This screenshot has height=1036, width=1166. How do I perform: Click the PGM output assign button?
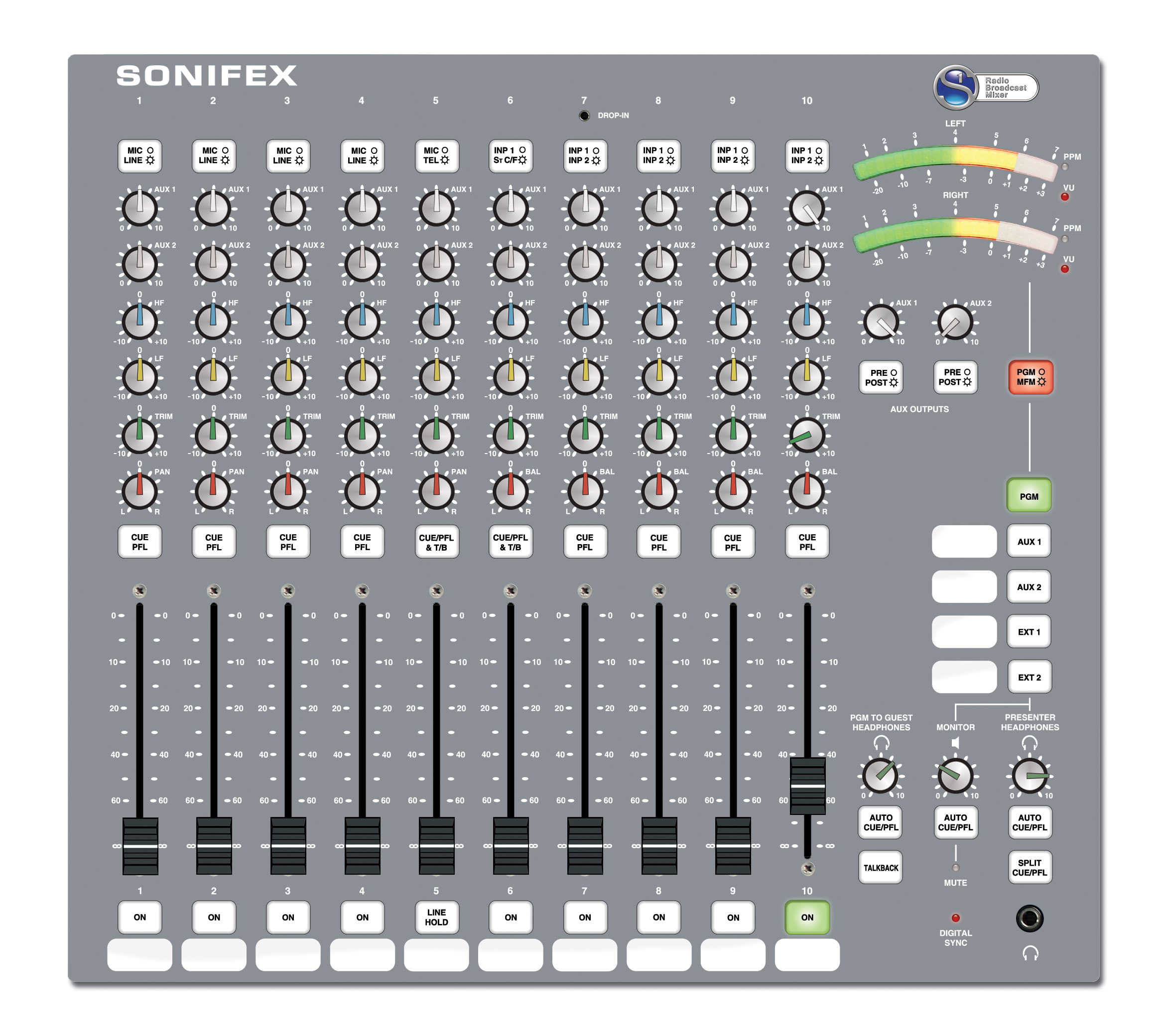[1030, 491]
